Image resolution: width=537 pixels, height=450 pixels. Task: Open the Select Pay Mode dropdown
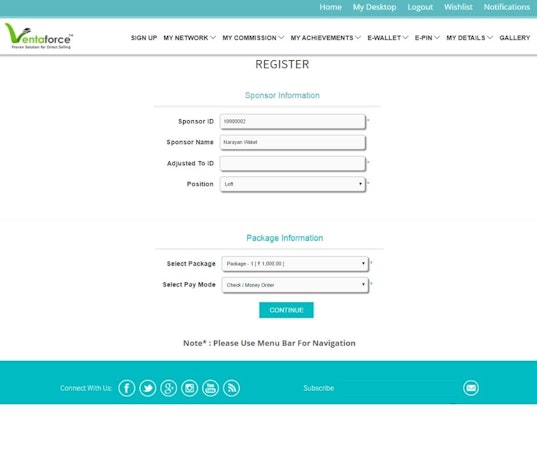pyautogui.click(x=295, y=285)
